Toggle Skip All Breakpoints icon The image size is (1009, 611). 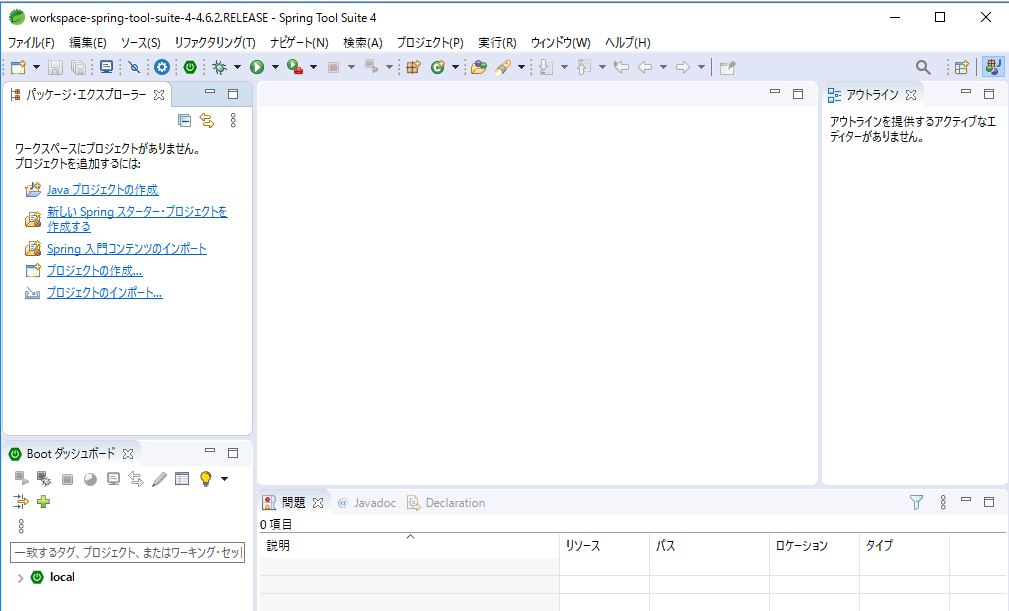[x=134, y=67]
